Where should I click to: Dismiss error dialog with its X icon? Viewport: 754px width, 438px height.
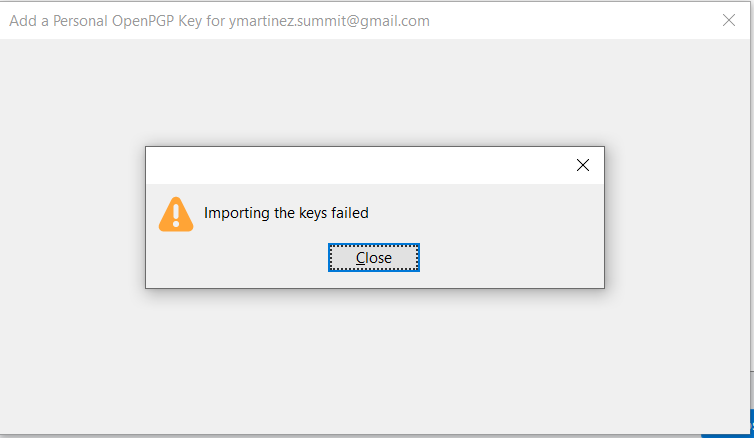(x=583, y=166)
